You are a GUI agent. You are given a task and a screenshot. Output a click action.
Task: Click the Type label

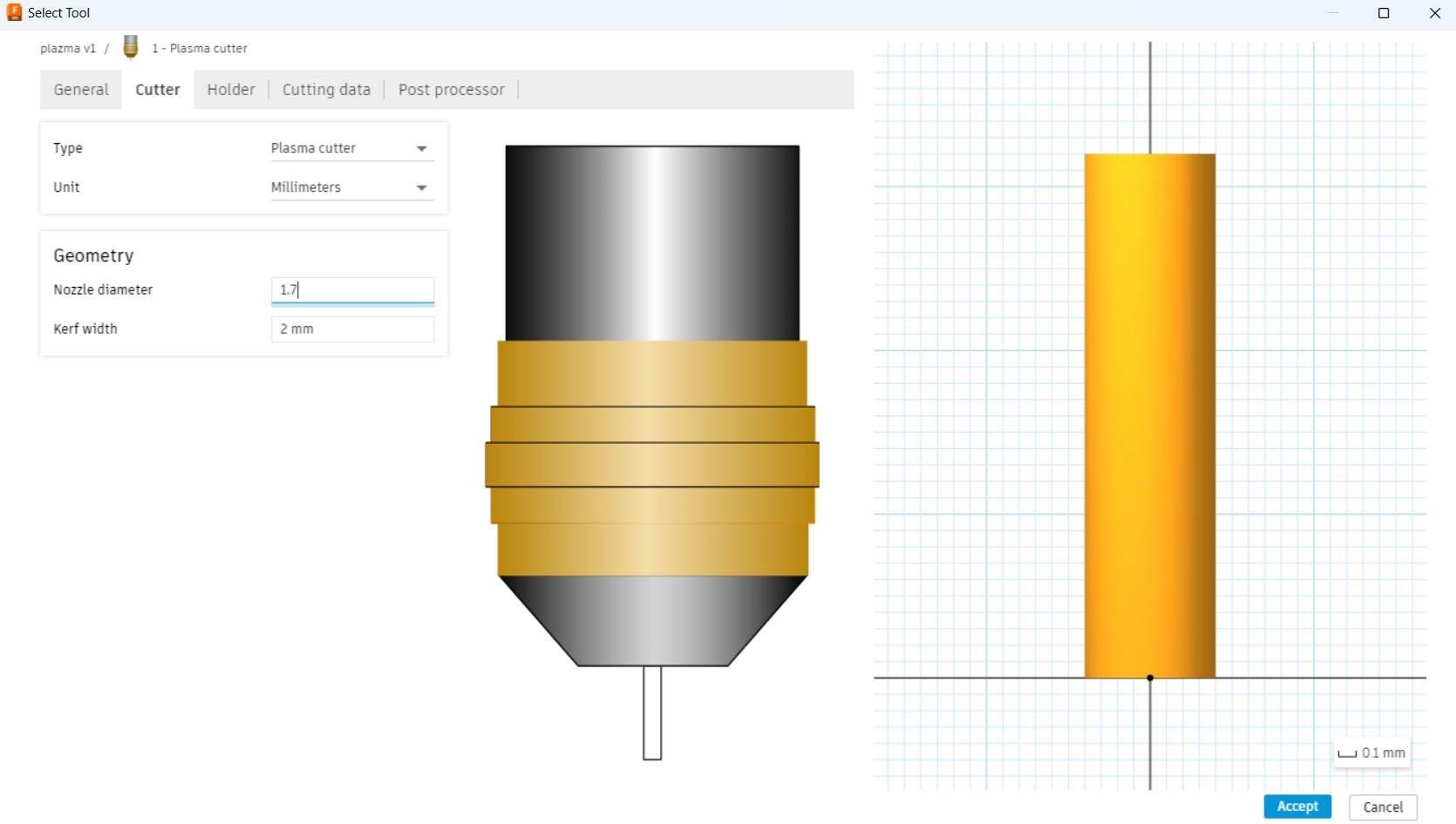click(68, 148)
